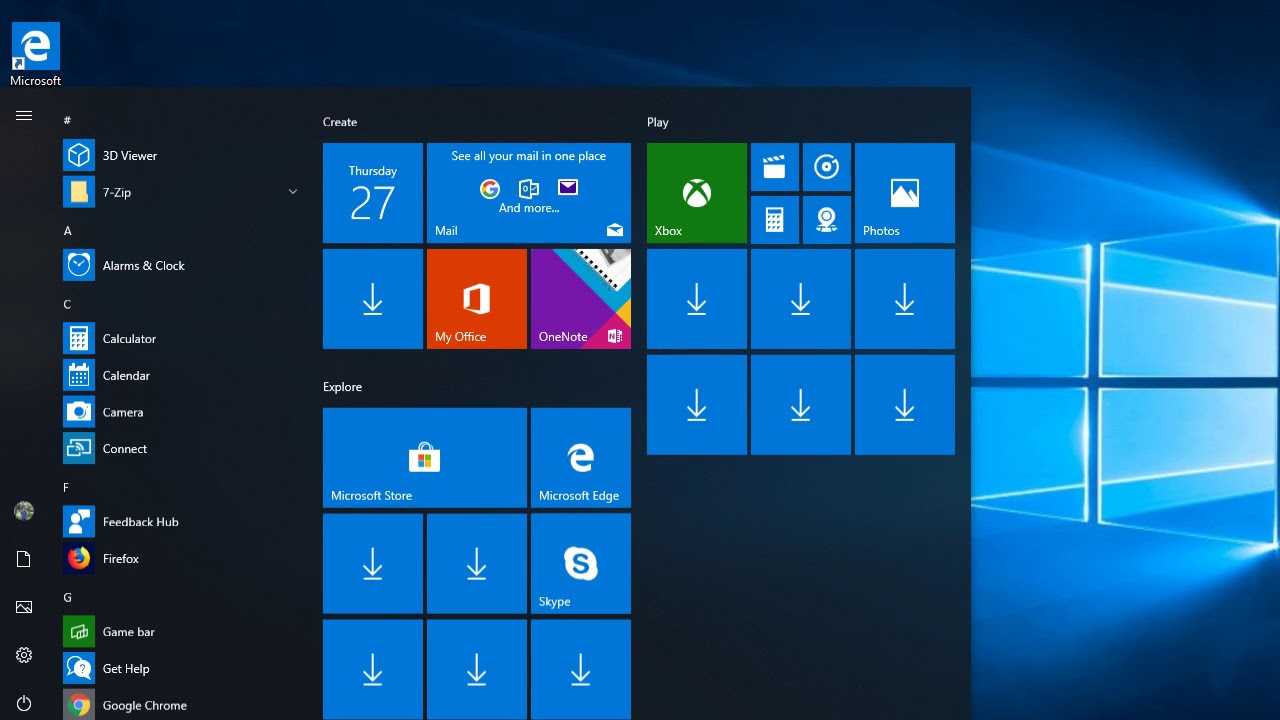Open Settings via the gear icon
This screenshot has width=1280, height=720.
24,655
